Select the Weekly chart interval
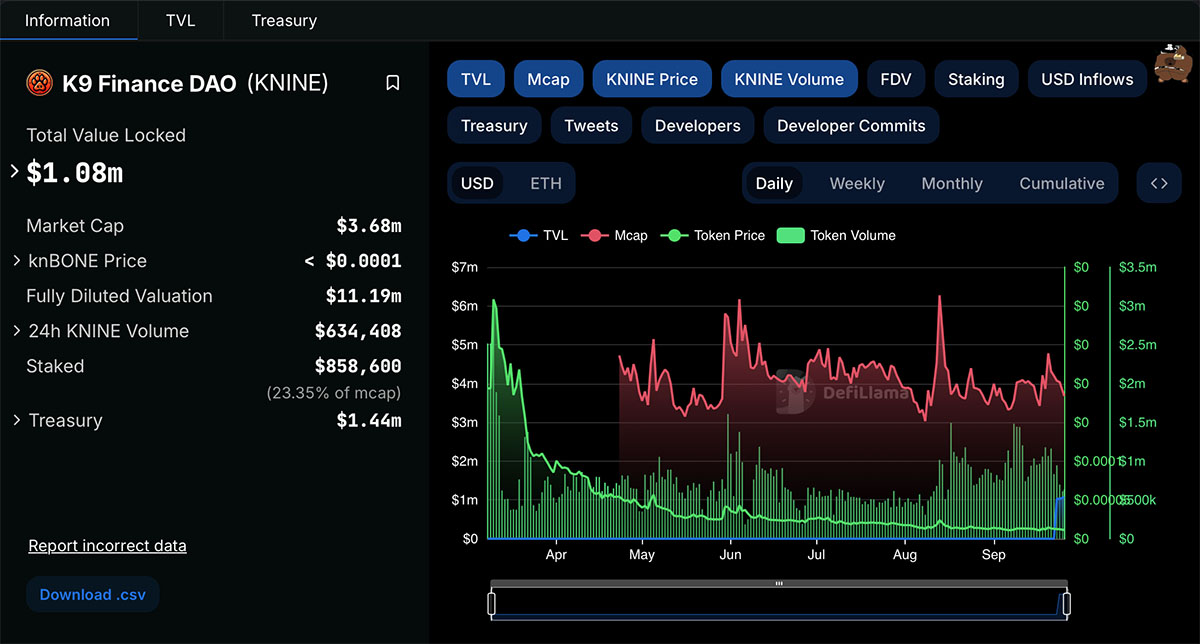This screenshot has width=1200, height=644. point(857,183)
